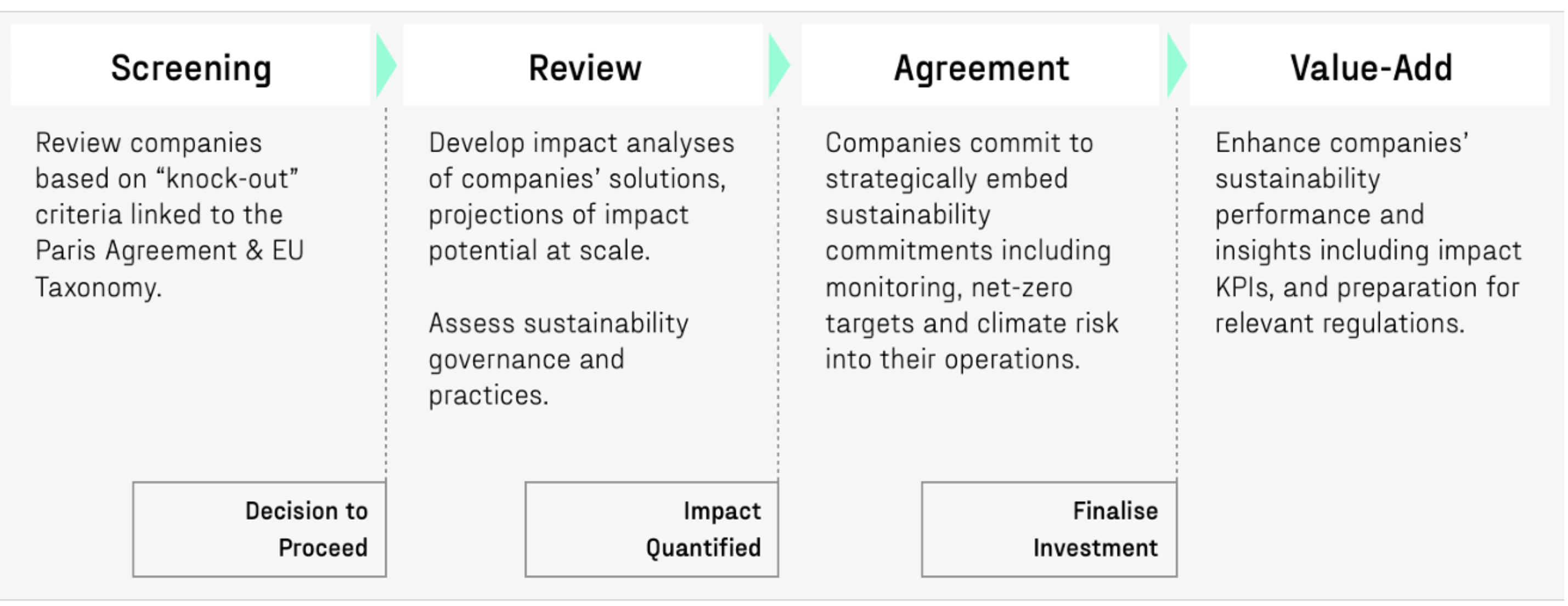Select the Review stage header

tap(584, 67)
